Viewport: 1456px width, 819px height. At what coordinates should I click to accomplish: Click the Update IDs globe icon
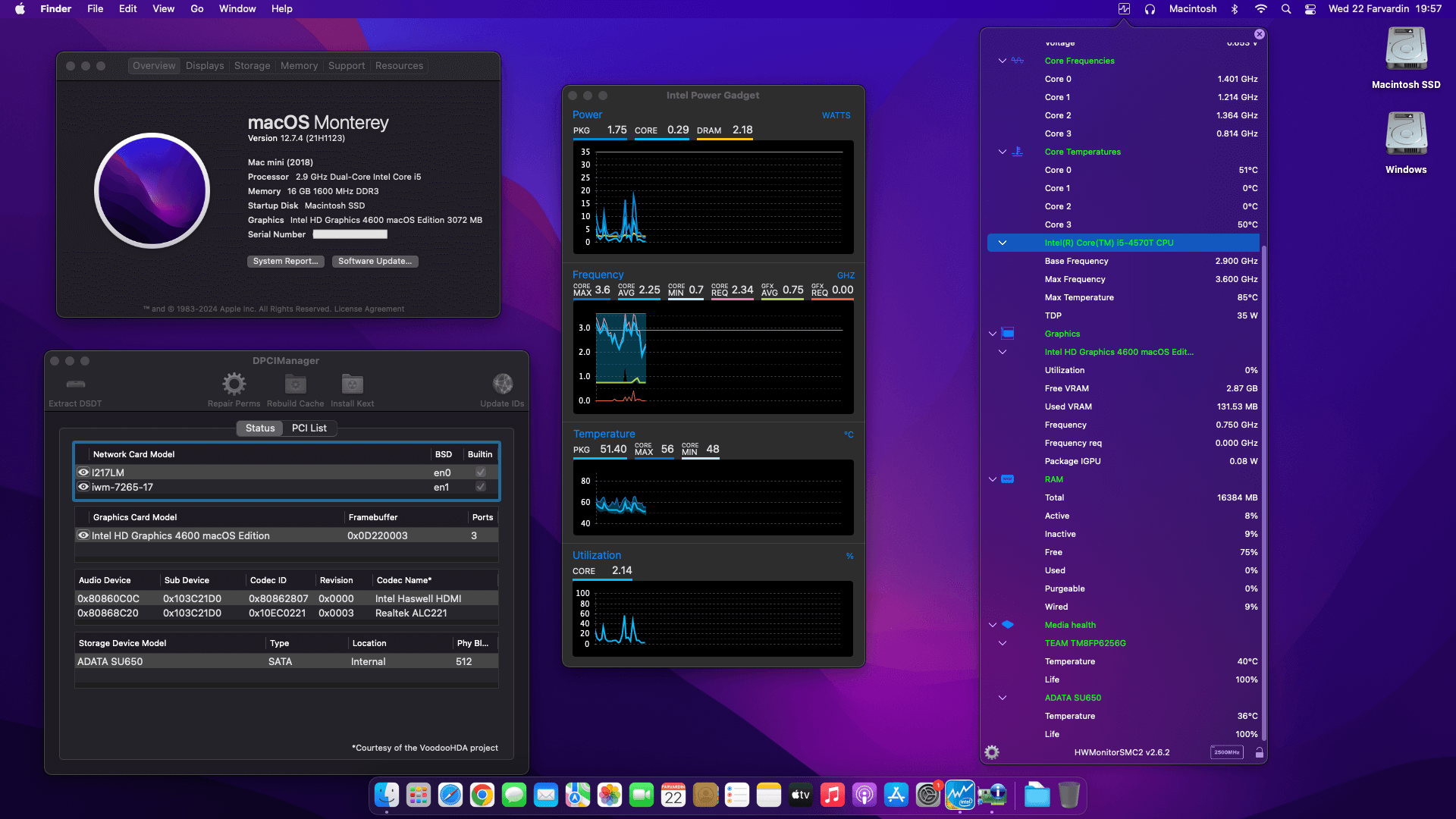pos(502,384)
